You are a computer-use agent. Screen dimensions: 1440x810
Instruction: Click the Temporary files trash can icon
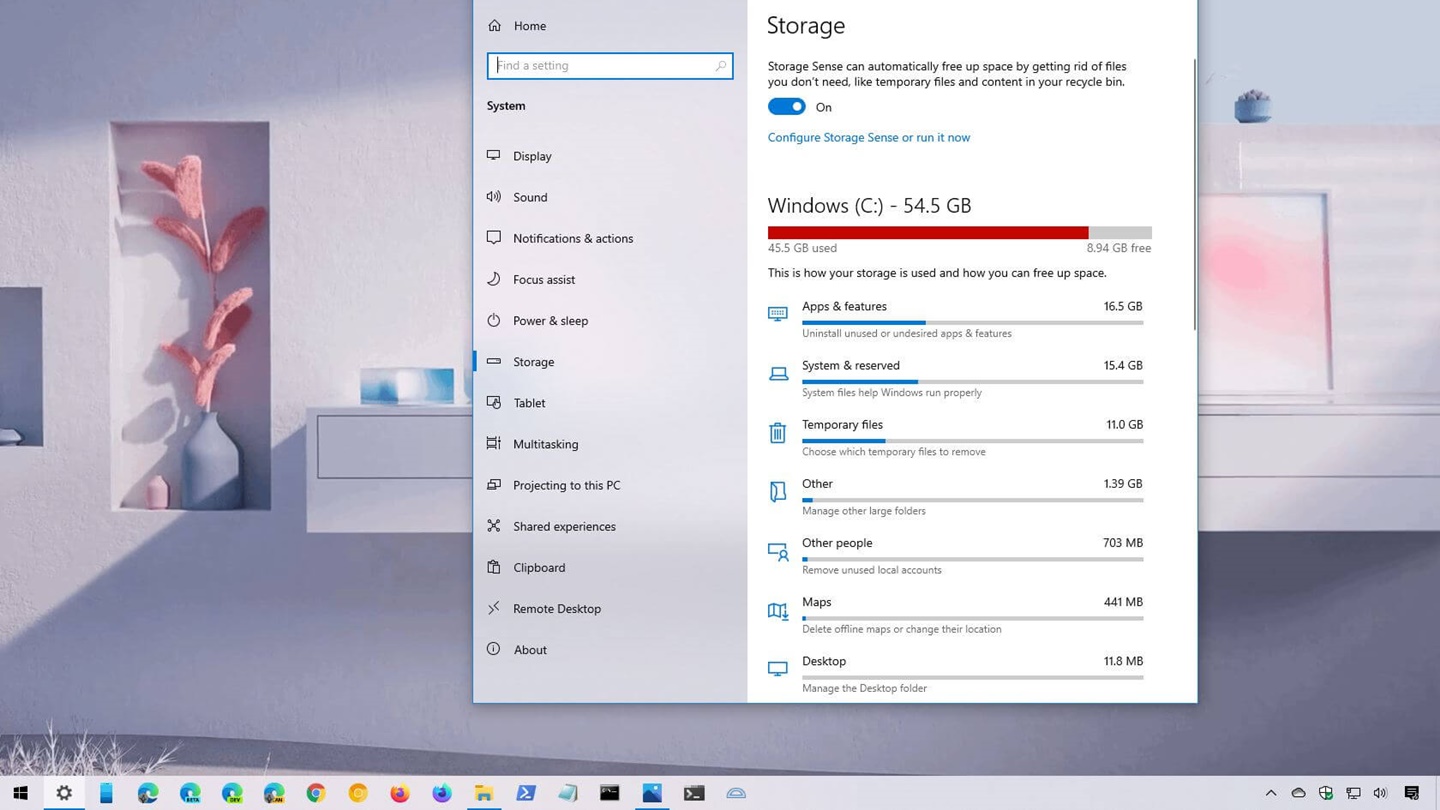pos(777,433)
